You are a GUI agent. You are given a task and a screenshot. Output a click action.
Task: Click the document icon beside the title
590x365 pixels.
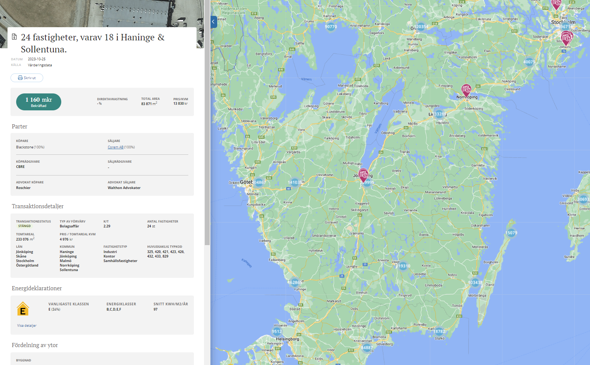14,37
